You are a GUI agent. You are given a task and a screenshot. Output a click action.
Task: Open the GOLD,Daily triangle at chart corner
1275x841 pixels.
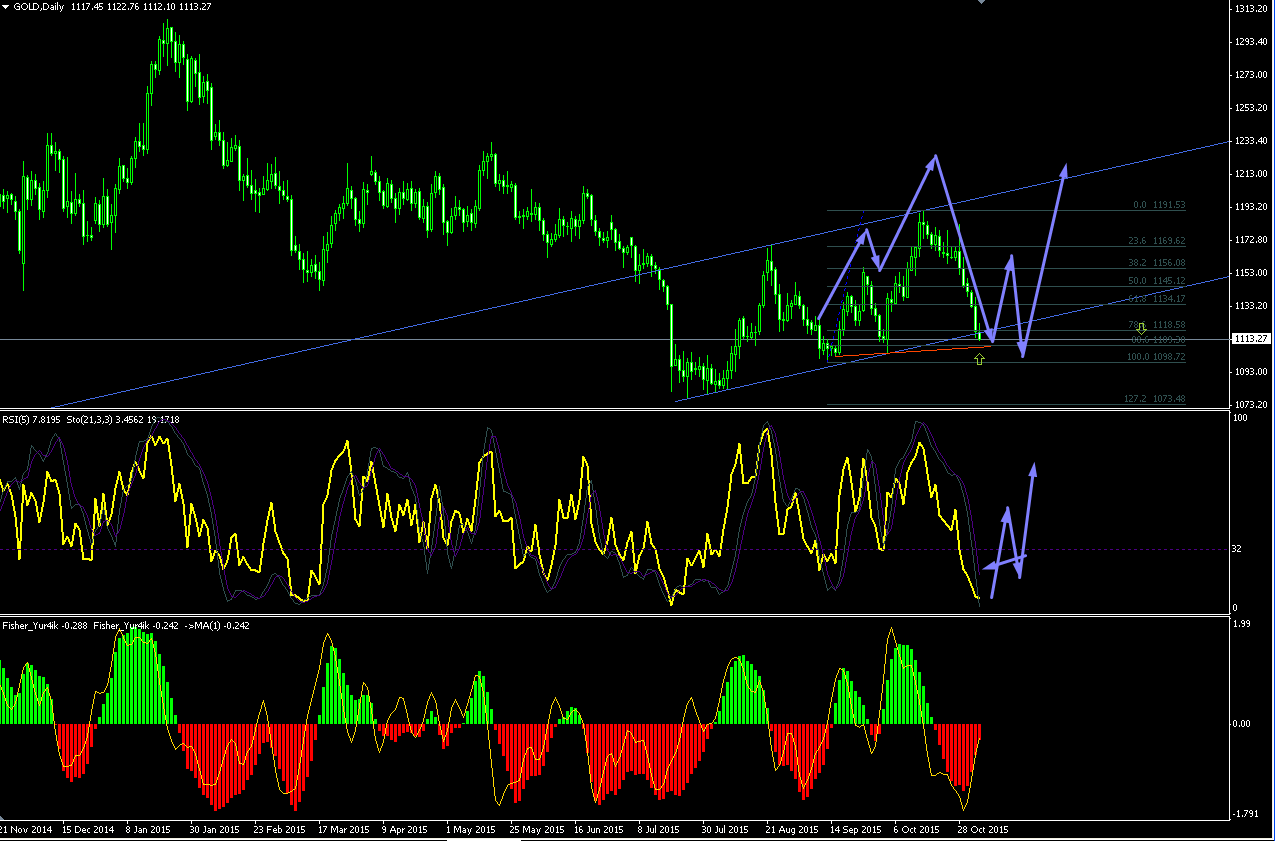coord(6,7)
